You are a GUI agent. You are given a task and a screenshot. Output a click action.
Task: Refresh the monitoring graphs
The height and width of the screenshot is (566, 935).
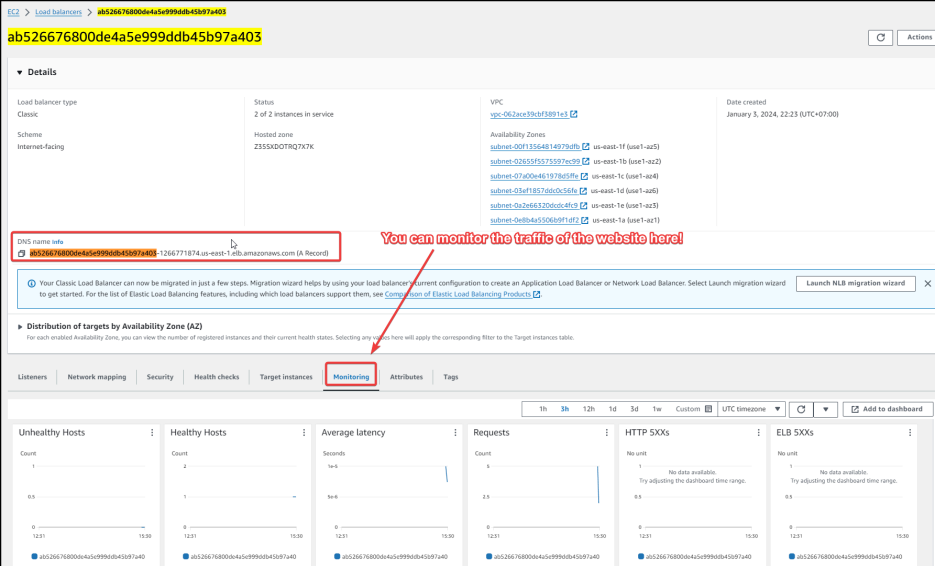point(801,410)
